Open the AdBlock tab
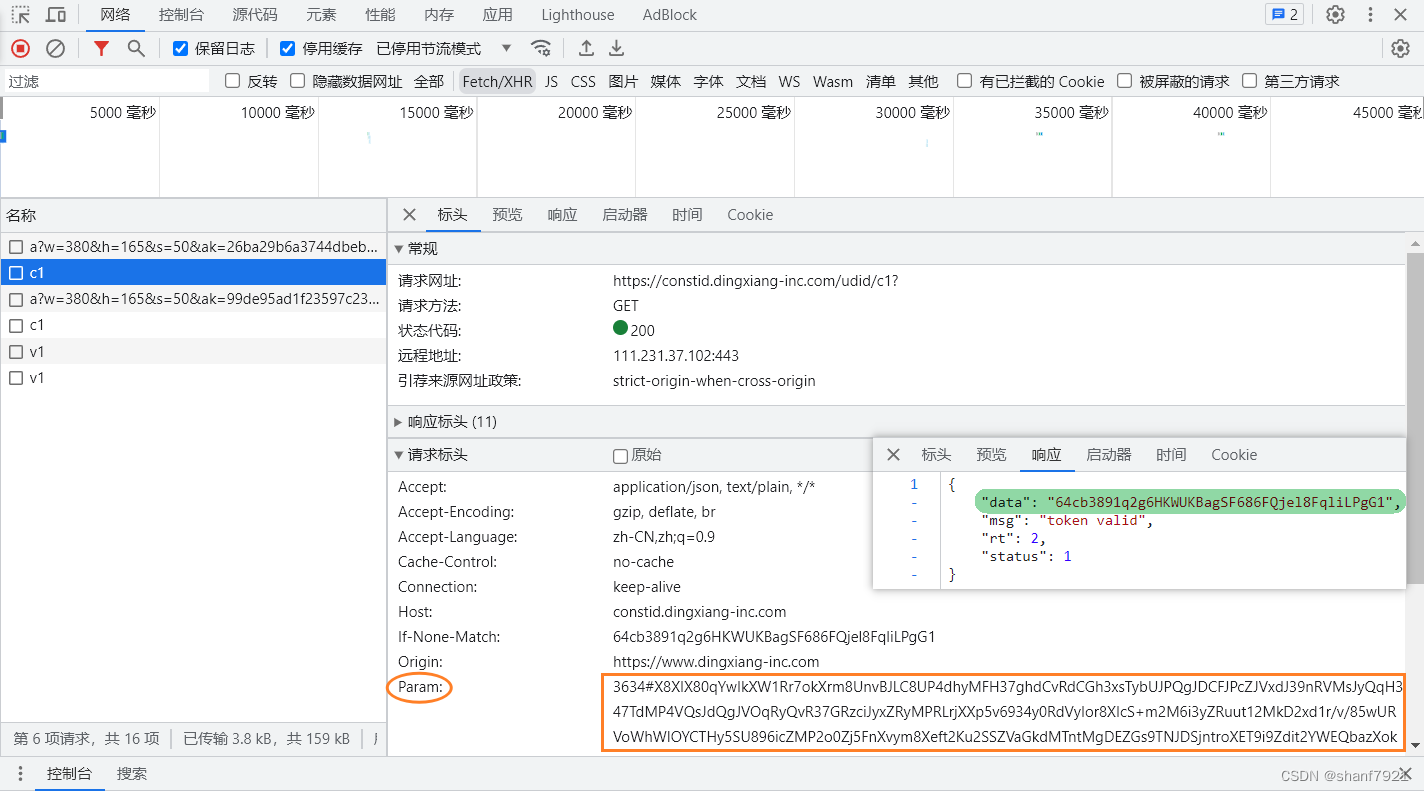Screen dimensions: 1424x791 coord(670,15)
